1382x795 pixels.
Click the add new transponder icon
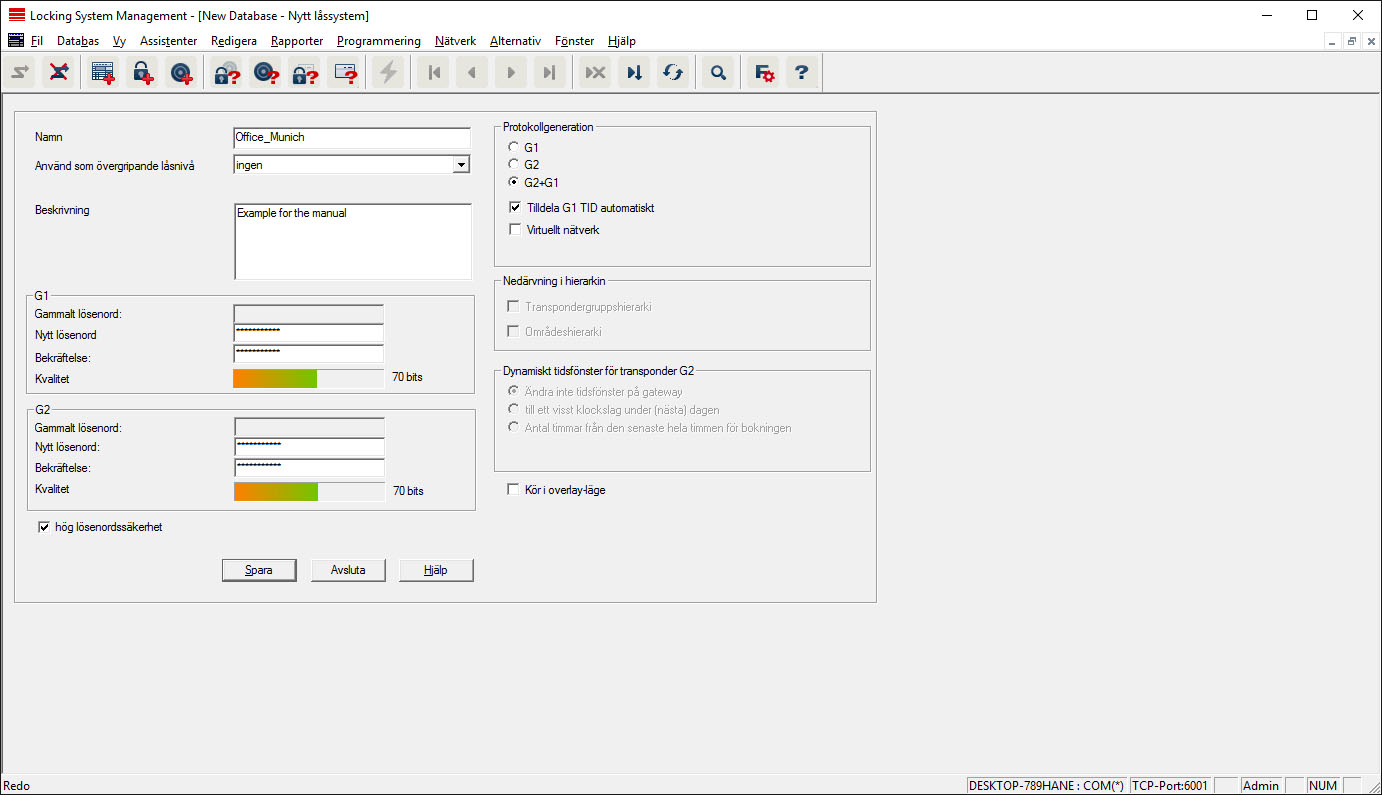click(181, 73)
